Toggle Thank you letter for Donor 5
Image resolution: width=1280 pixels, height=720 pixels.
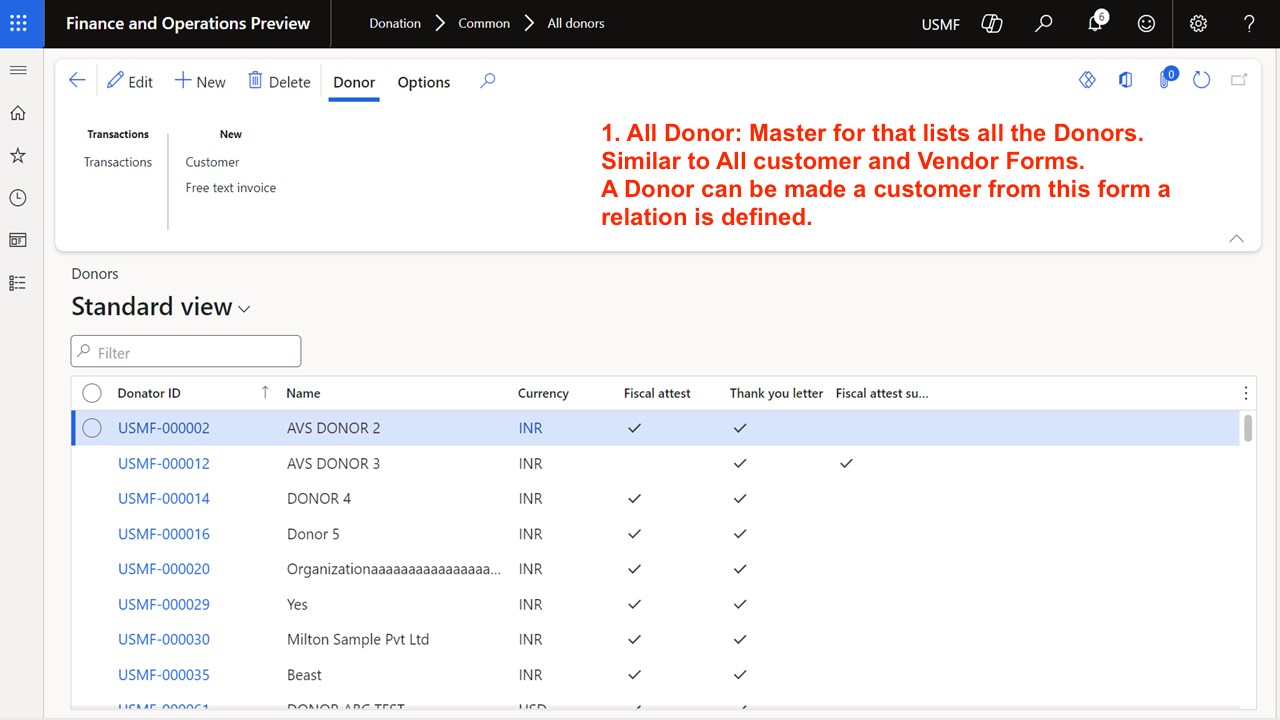(740, 534)
